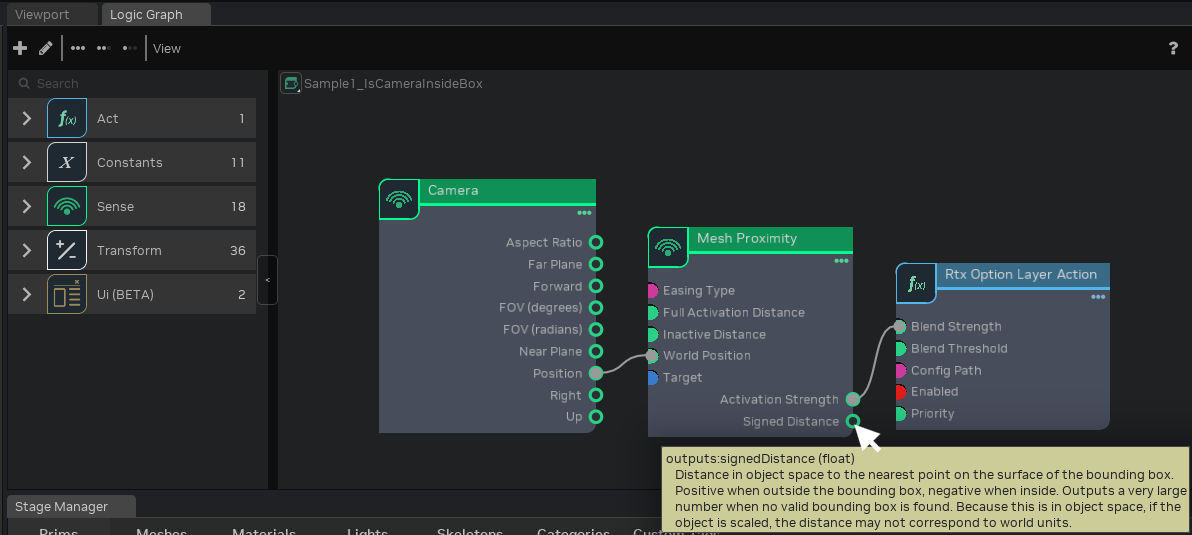1192x535 pixels.
Task: Click the Signed Distance output port
Action: point(853,421)
